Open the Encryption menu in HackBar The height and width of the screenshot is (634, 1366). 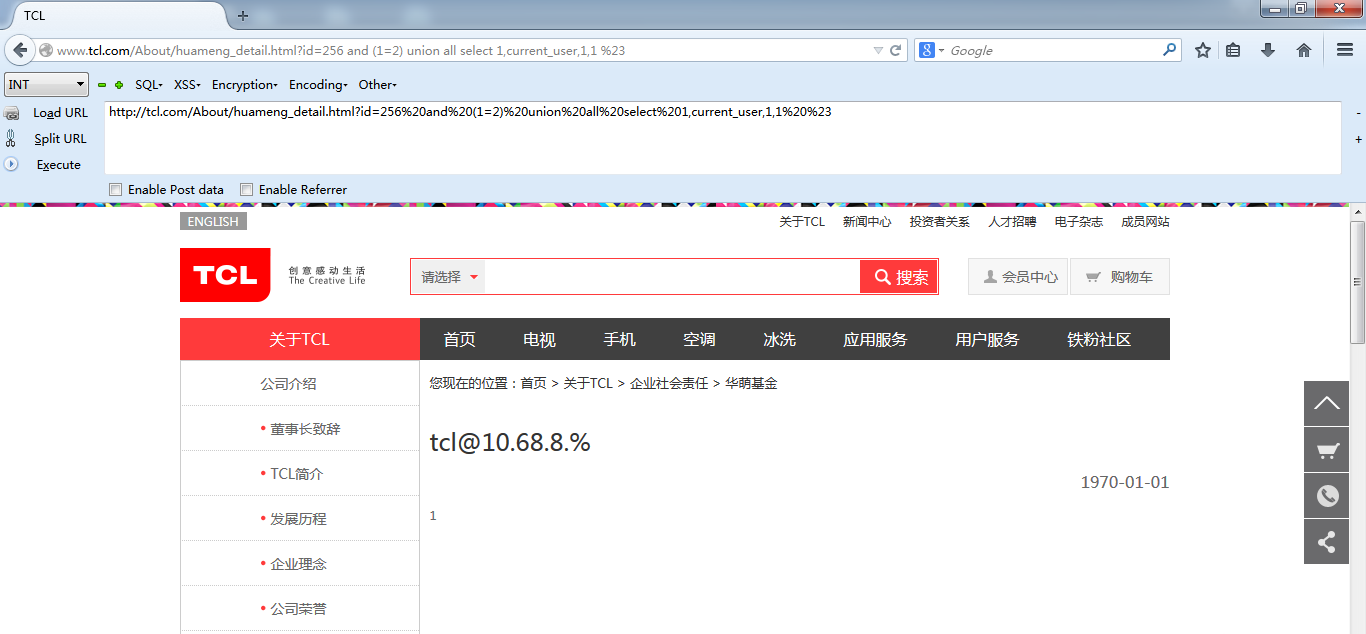pyautogui.click(x=245, y=85)
